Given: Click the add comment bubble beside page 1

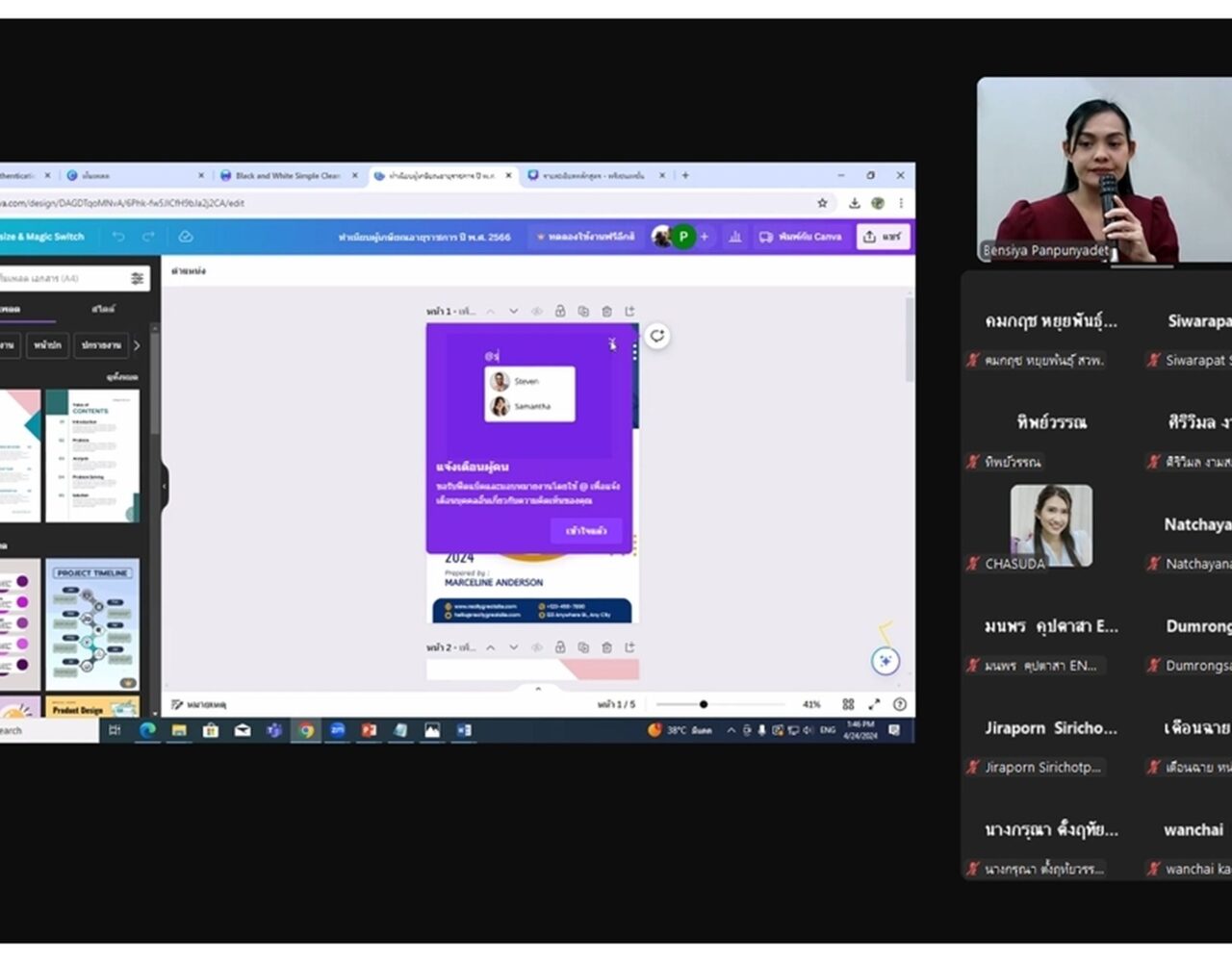Looking at the screenshot, I should pyautogui.click(x=657, y=336).
